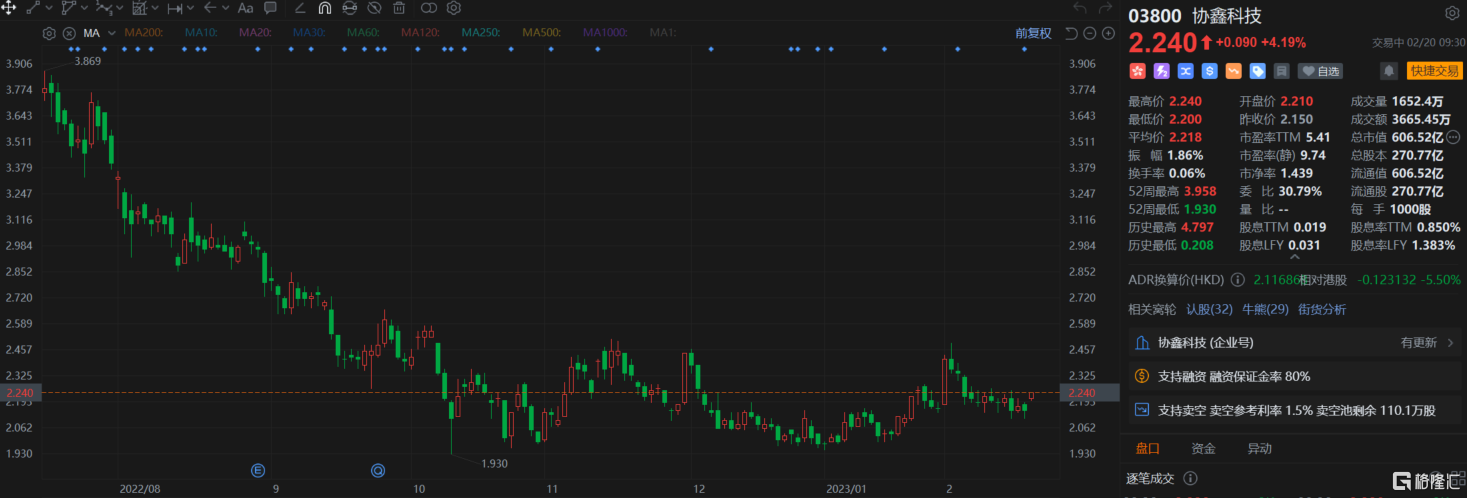Click the gray bookmark note icon
Screen dimensions: 1467x498
[x=1282, y=71]
